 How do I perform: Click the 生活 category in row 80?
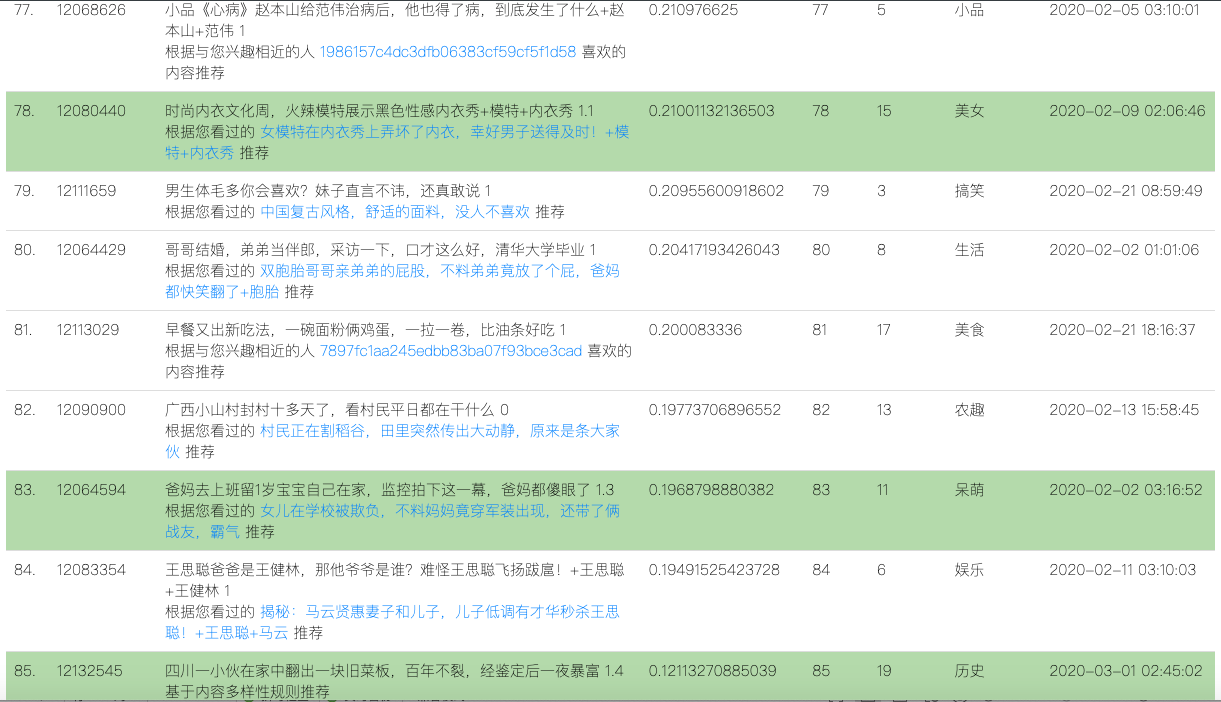[x=969, y=250]
